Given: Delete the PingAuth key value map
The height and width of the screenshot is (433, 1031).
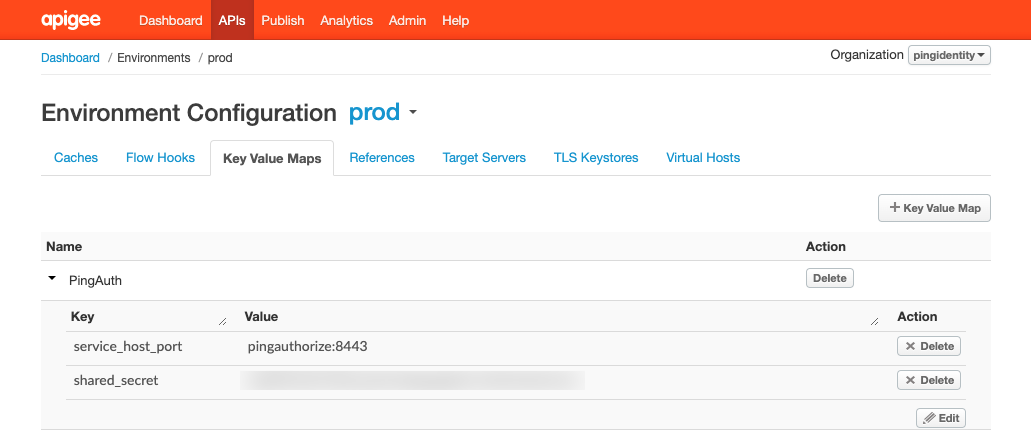Looking at the screenshot, I should coord(829,278).
